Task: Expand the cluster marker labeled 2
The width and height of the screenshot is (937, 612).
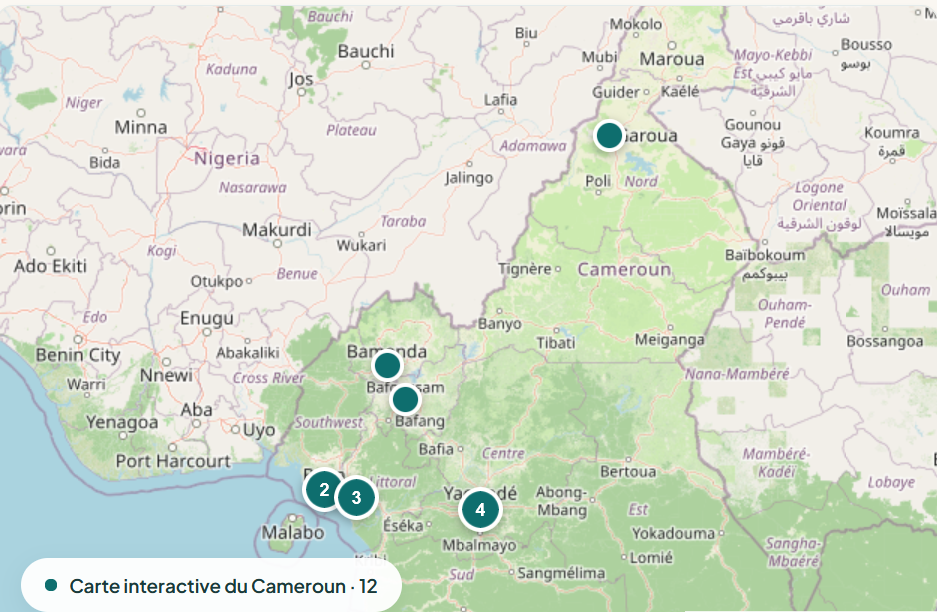Action: point(324,490)
